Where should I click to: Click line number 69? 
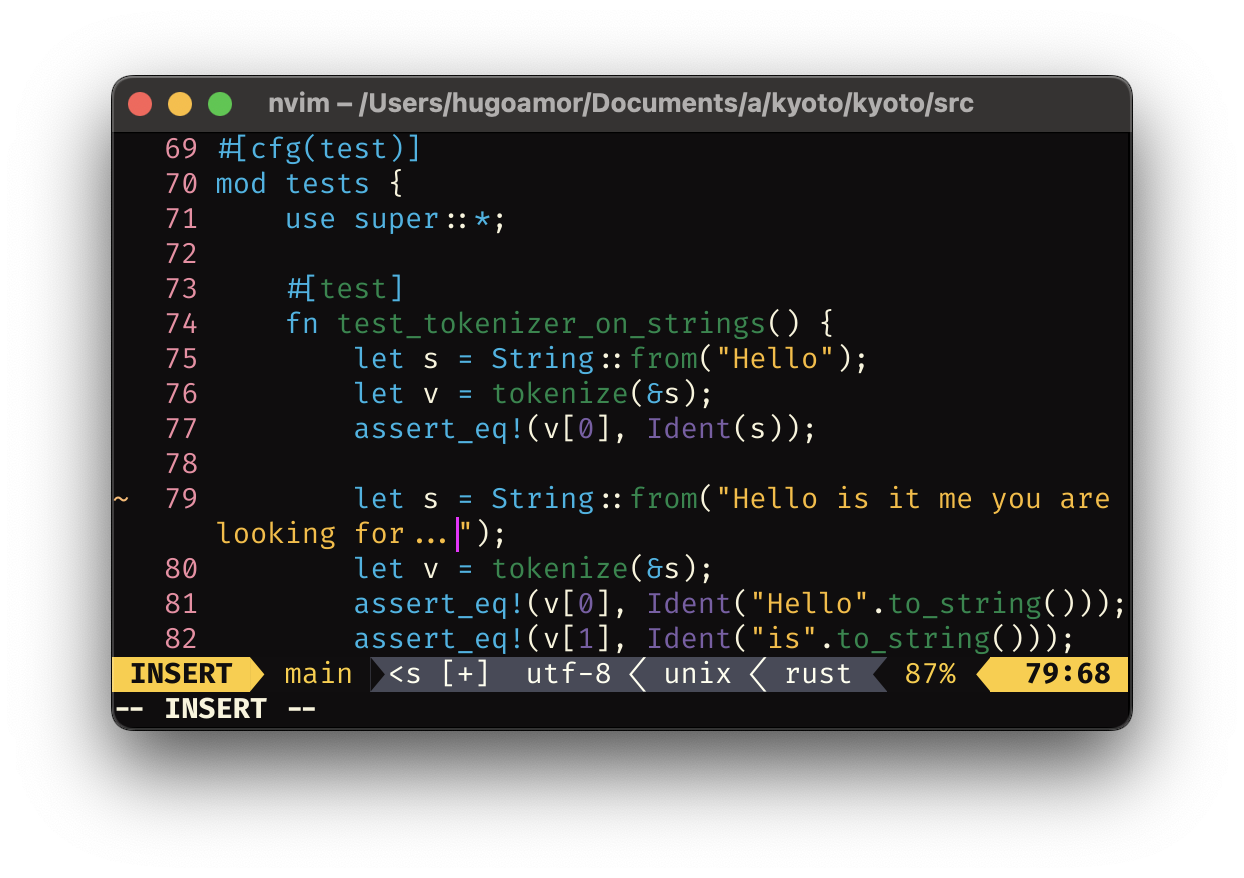[x=181, y=149]
